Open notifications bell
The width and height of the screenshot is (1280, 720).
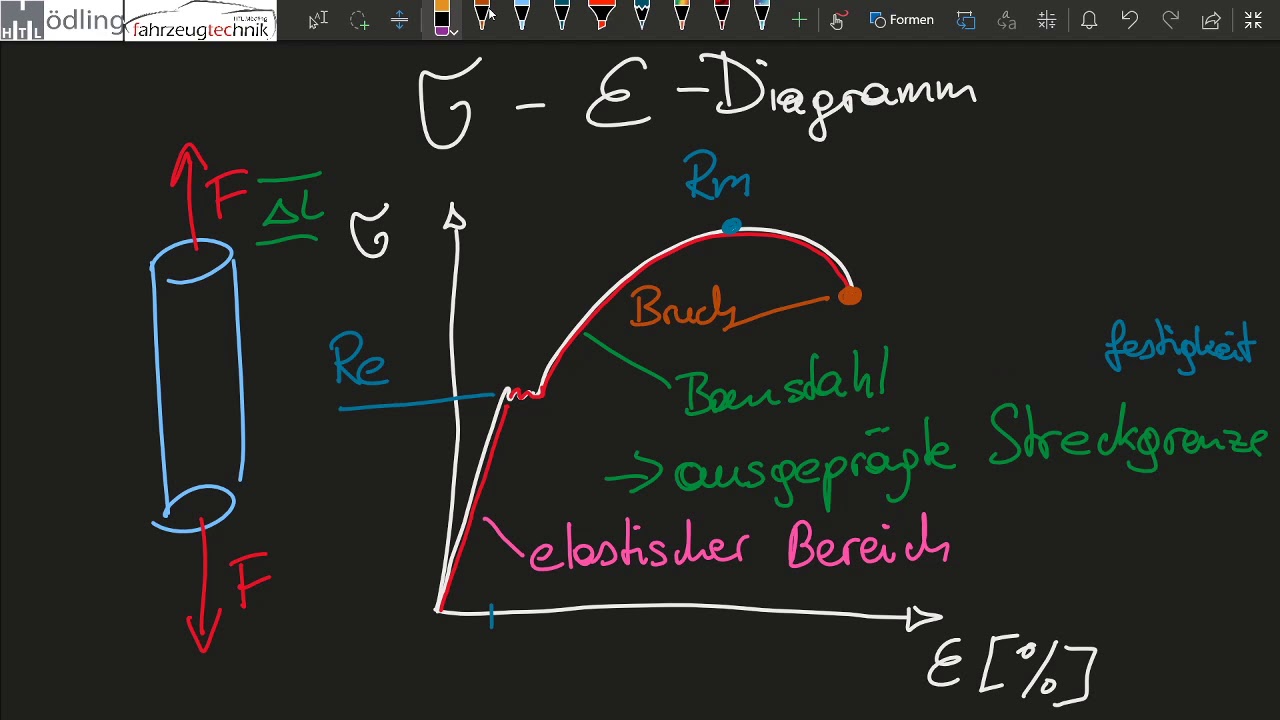(1089, 20)
